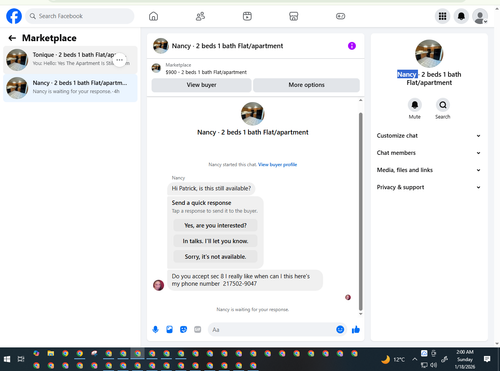Open the account profile menu
500x371 pixels.
click(480, 16)
